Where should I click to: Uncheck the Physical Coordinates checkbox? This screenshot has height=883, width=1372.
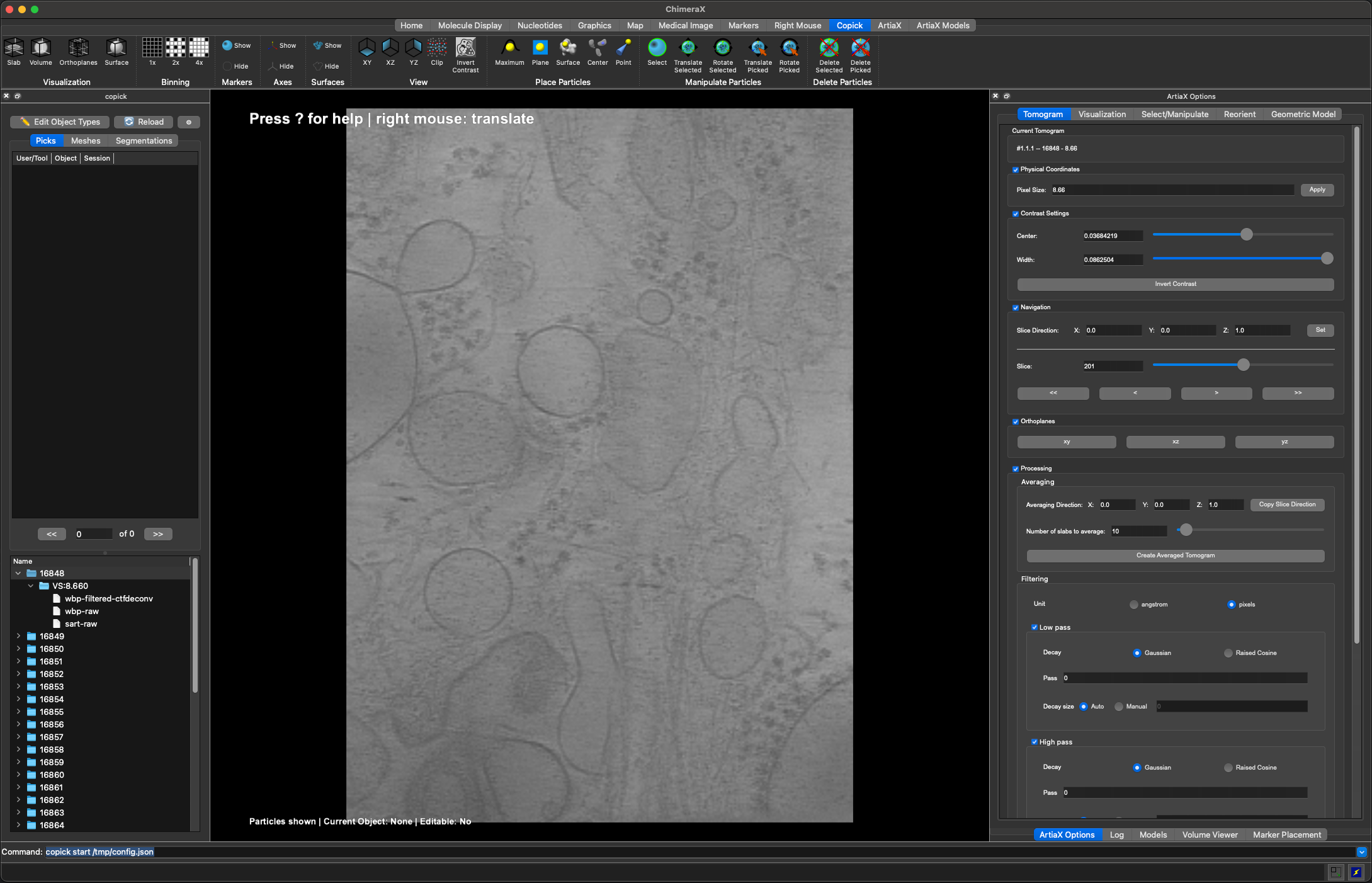pos(1016,169)
